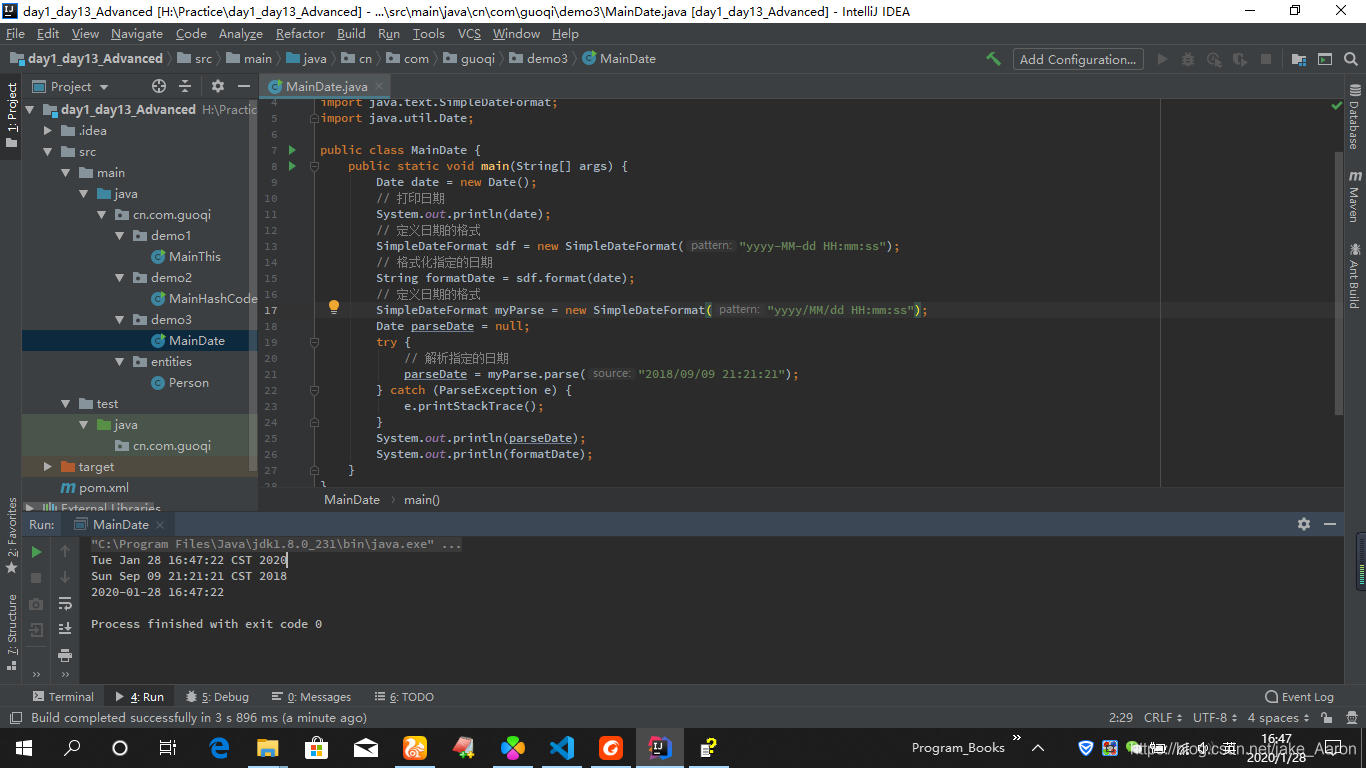Click the Print icon in Run panel
Image resolution: width=1366 pixels, height=768 pixels.
[x=65, y=655]
